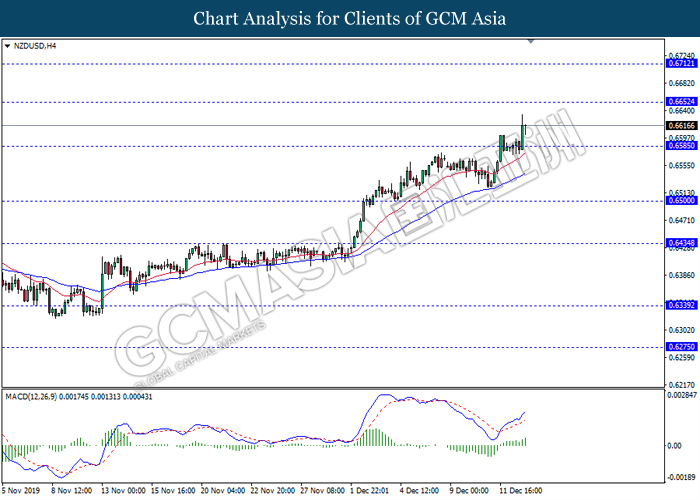The width and height of the screenshot is (700, 500).
Task: Click the 0.65000 price level label
Action: click(681, 200)
